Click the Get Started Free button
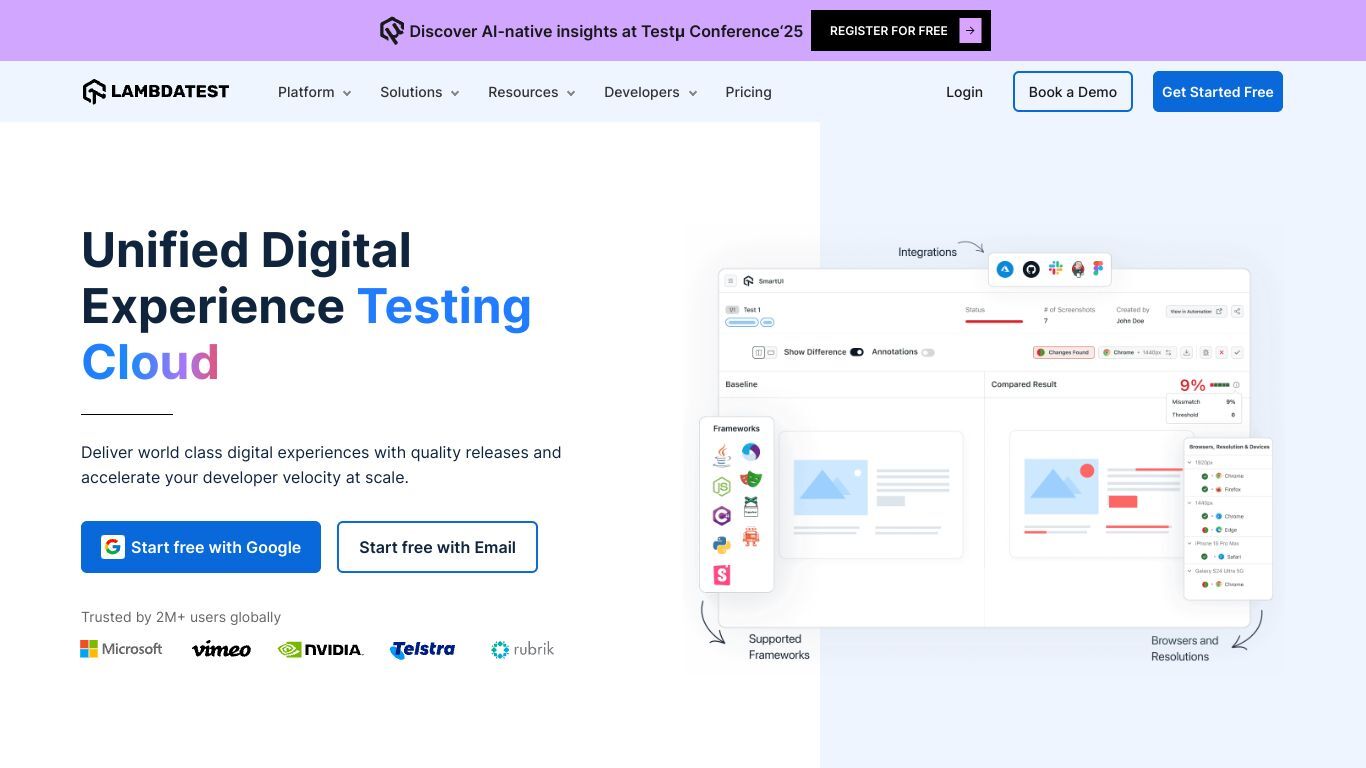 tap(1218, 92)
